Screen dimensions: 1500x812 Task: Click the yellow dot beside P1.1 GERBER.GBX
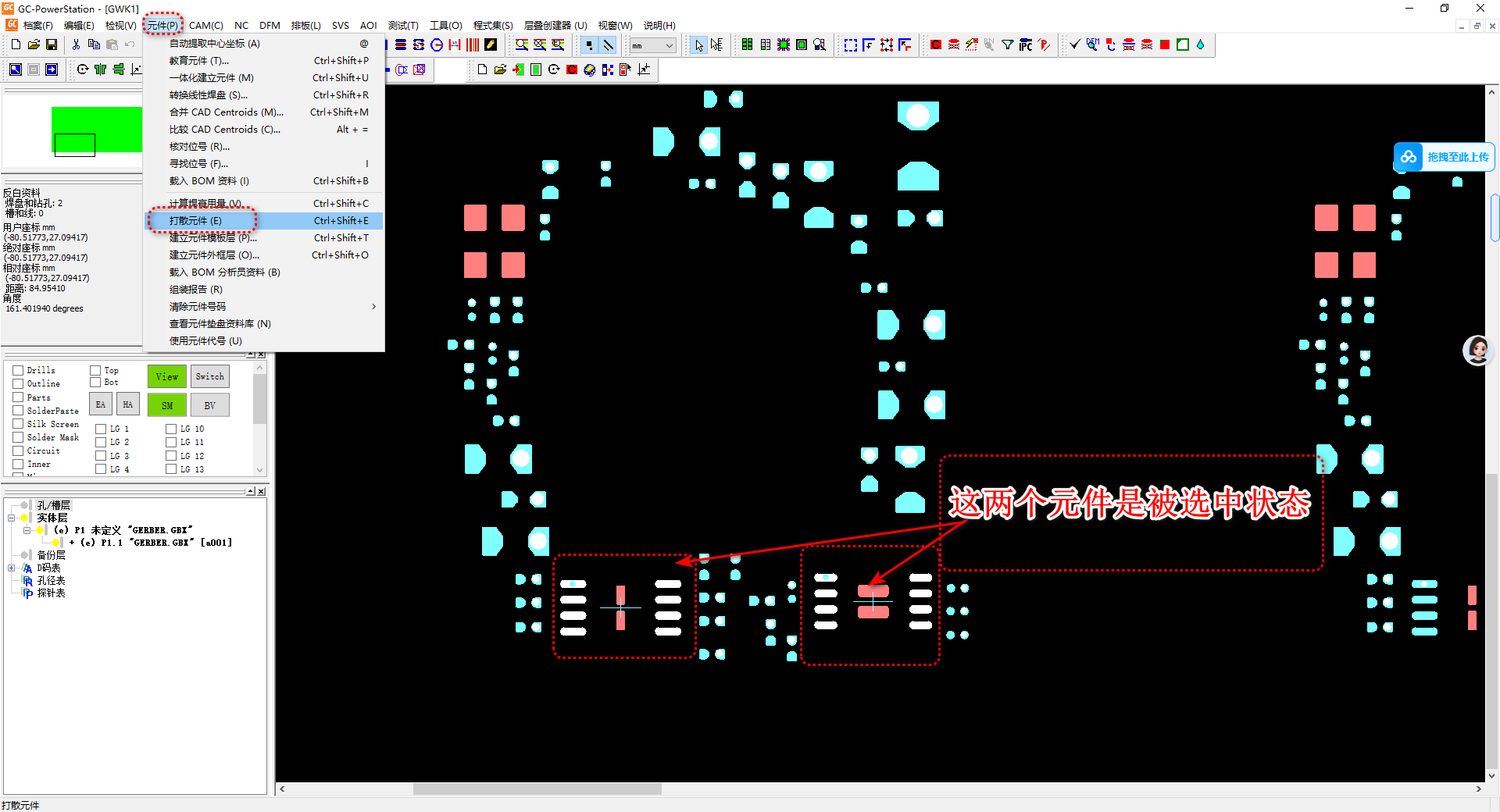coord(55,543)
